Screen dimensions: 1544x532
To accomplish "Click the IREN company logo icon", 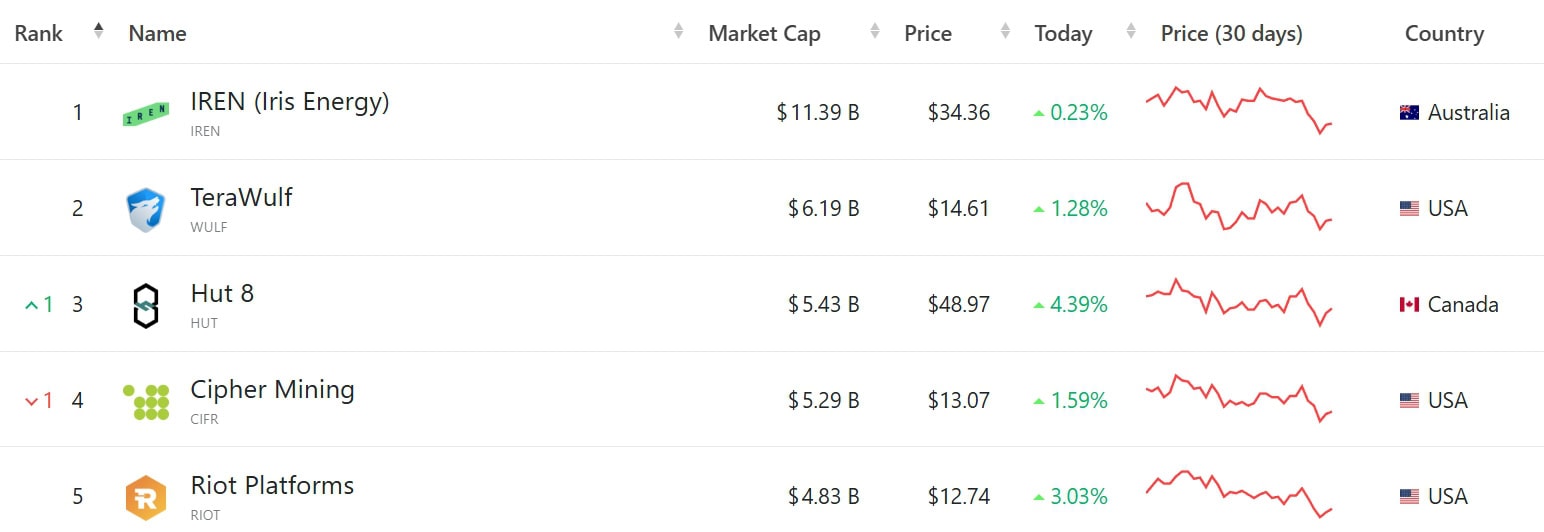I will pos(146,114).
